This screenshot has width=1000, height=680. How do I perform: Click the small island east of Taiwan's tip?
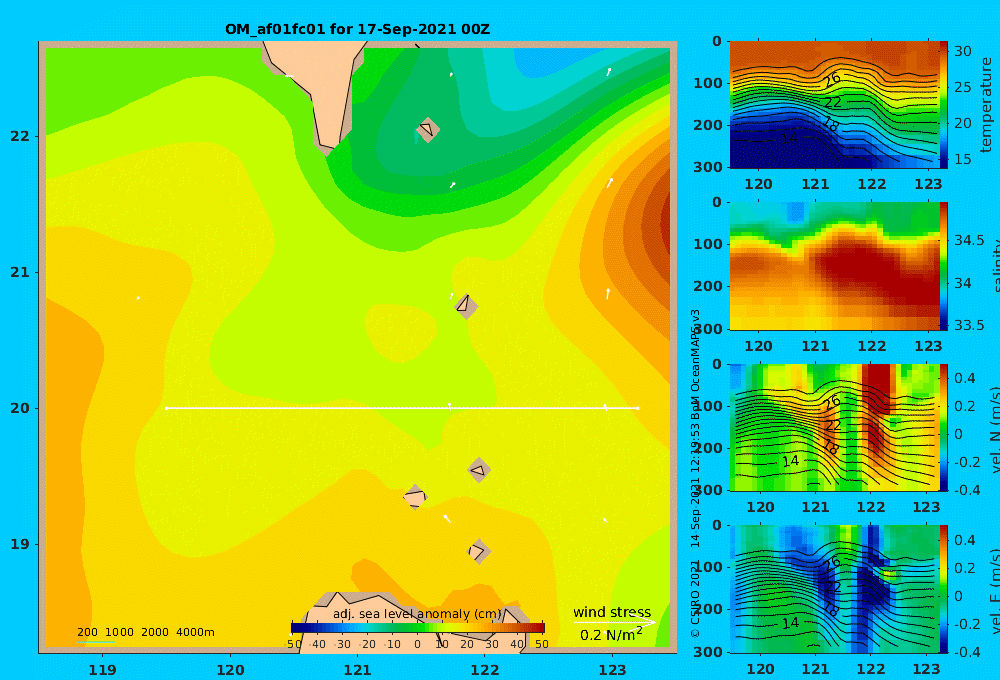click(x=428, y=129)
